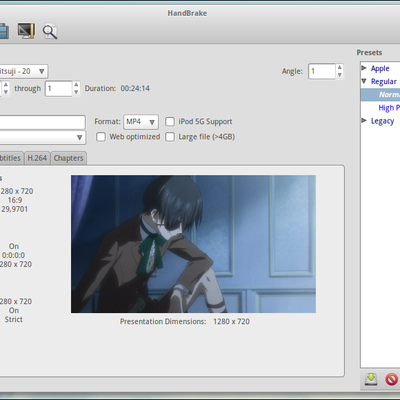Click the 29,9701 frame rate value

14,209
